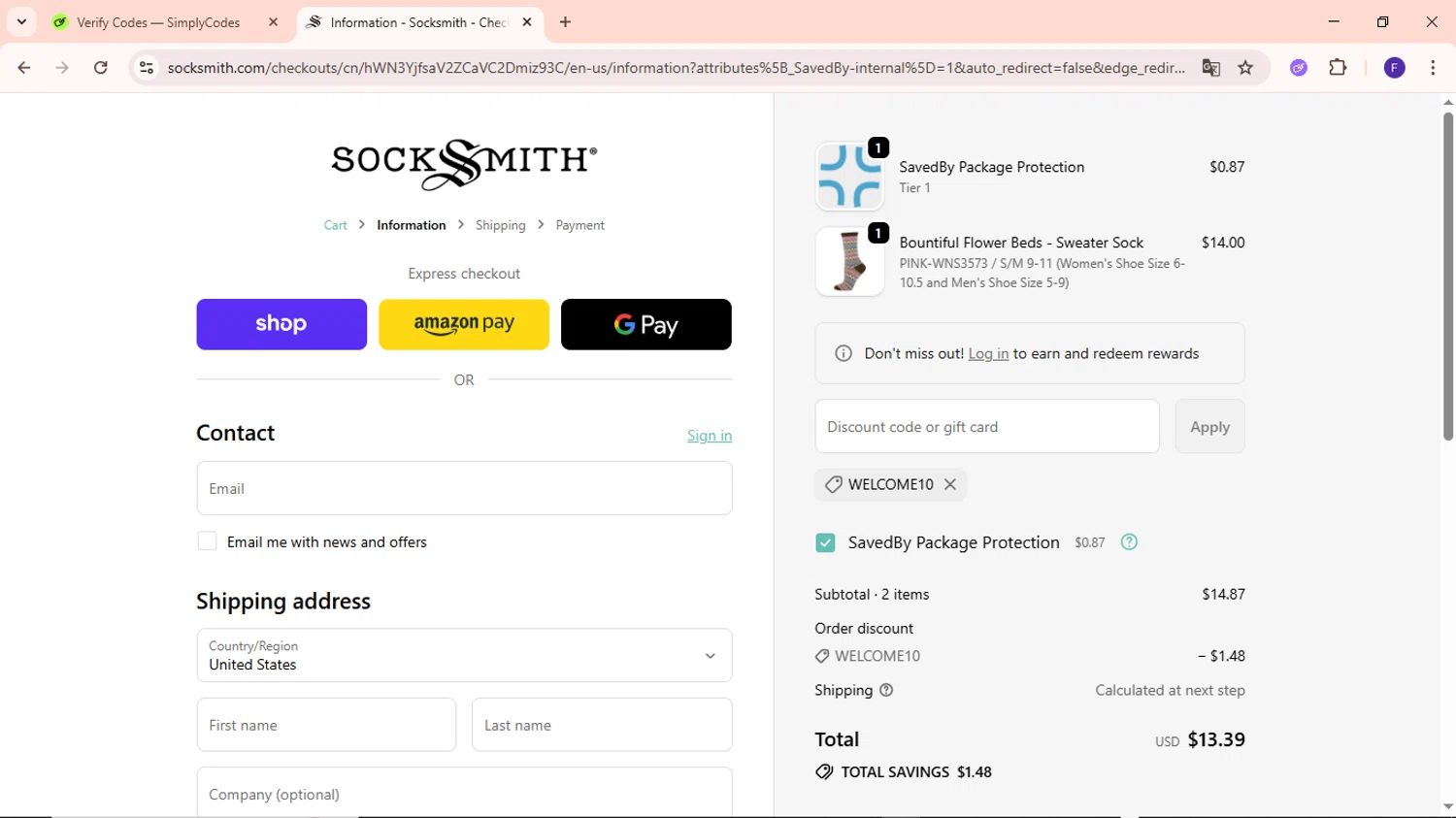Click the SavedBy Package Protection thumbnail
The width and height of the screenshot is (1456, 818).
coord(849,176)
